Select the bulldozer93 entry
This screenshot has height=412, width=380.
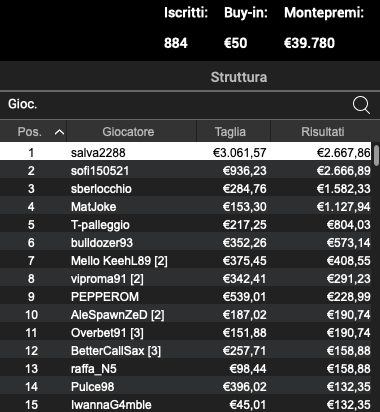[x=186, y=243]
